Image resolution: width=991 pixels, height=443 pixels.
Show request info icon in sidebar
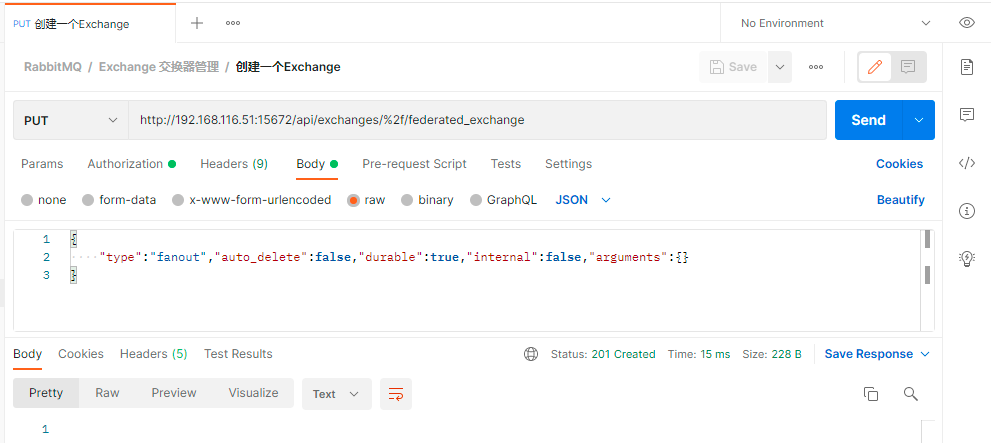coord(966,211)
